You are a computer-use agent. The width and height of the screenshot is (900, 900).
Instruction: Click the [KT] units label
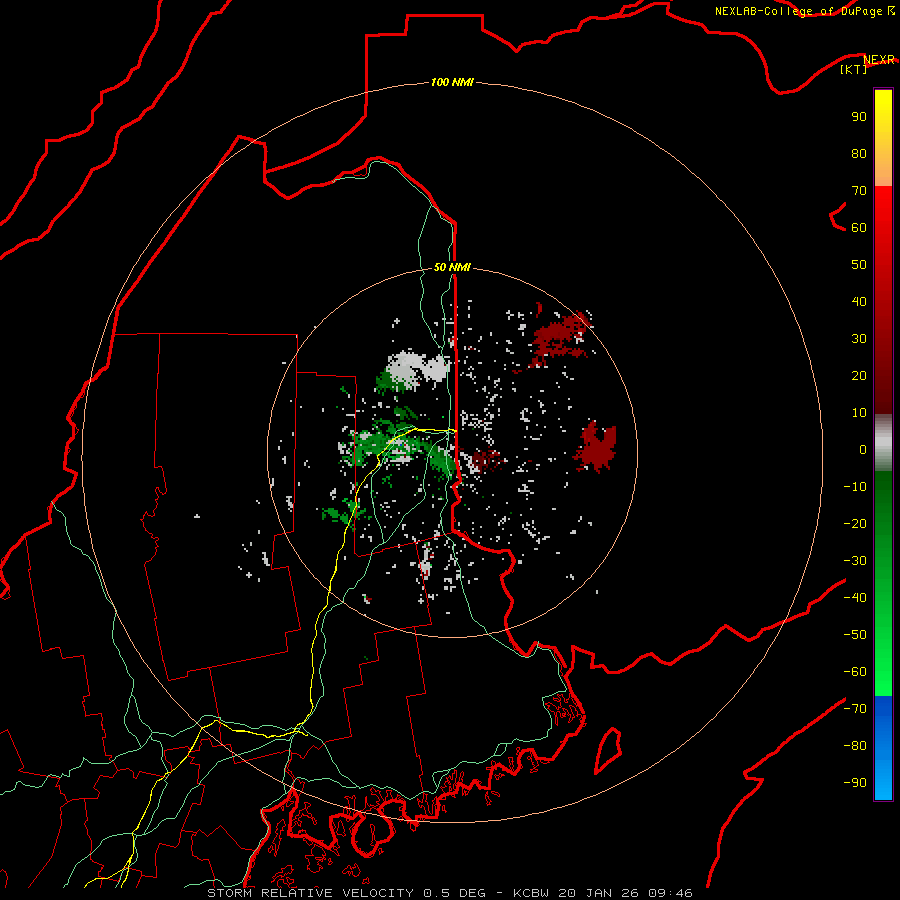(x=853, y=69)
